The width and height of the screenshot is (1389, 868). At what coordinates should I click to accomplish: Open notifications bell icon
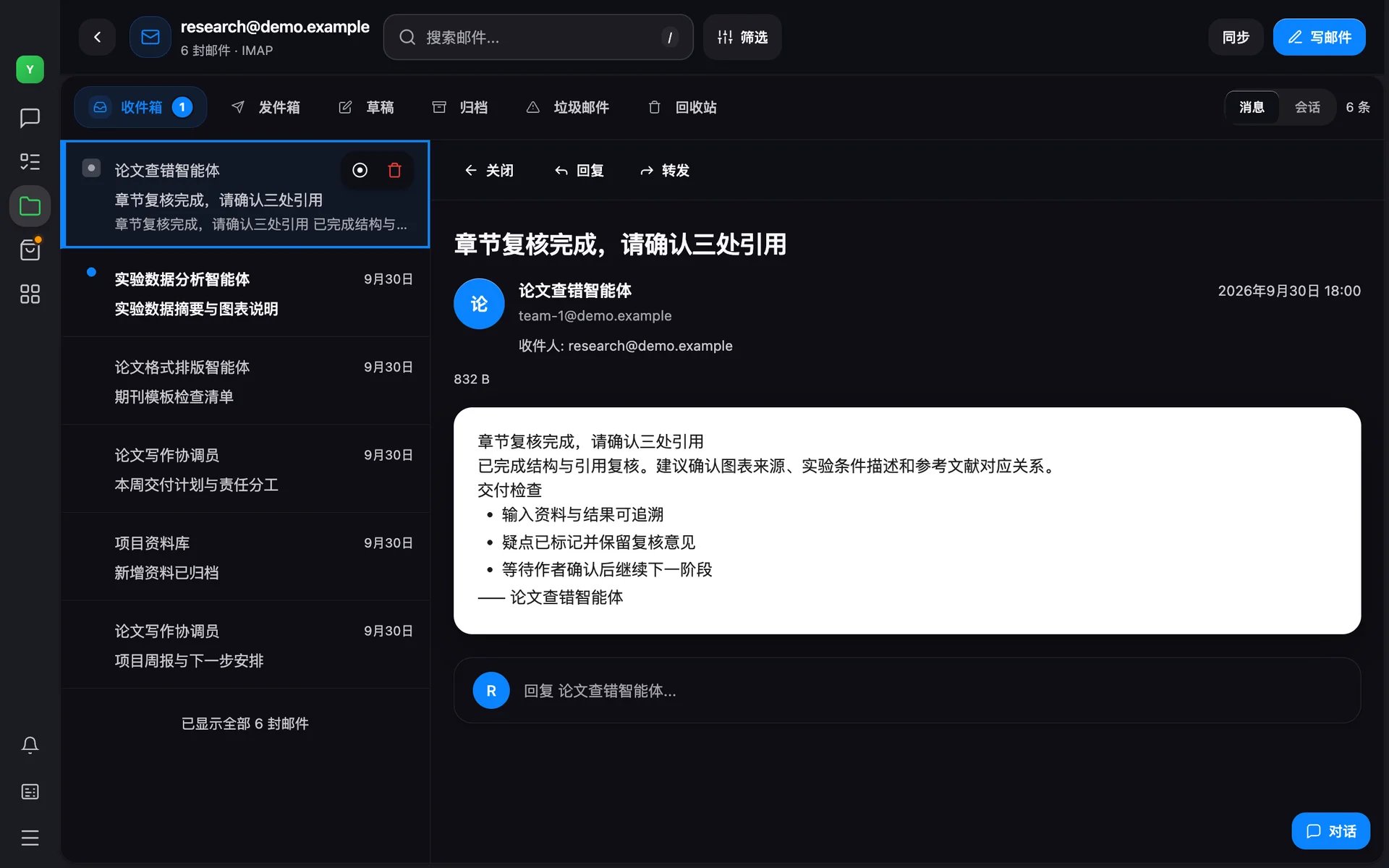coord(30,745)
